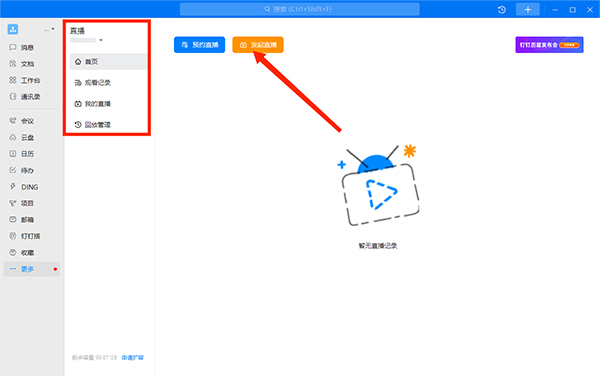The width and height of the screenshot is (600, 376).
Task: Click 预约直播 schedule live button
Action: [x=199, y=45]
